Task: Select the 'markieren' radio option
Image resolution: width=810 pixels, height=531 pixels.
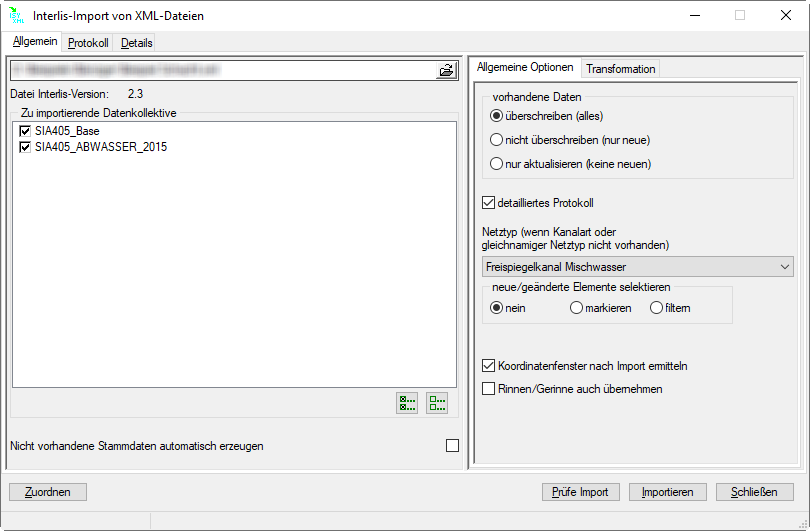Action: [x=576, y=308]
